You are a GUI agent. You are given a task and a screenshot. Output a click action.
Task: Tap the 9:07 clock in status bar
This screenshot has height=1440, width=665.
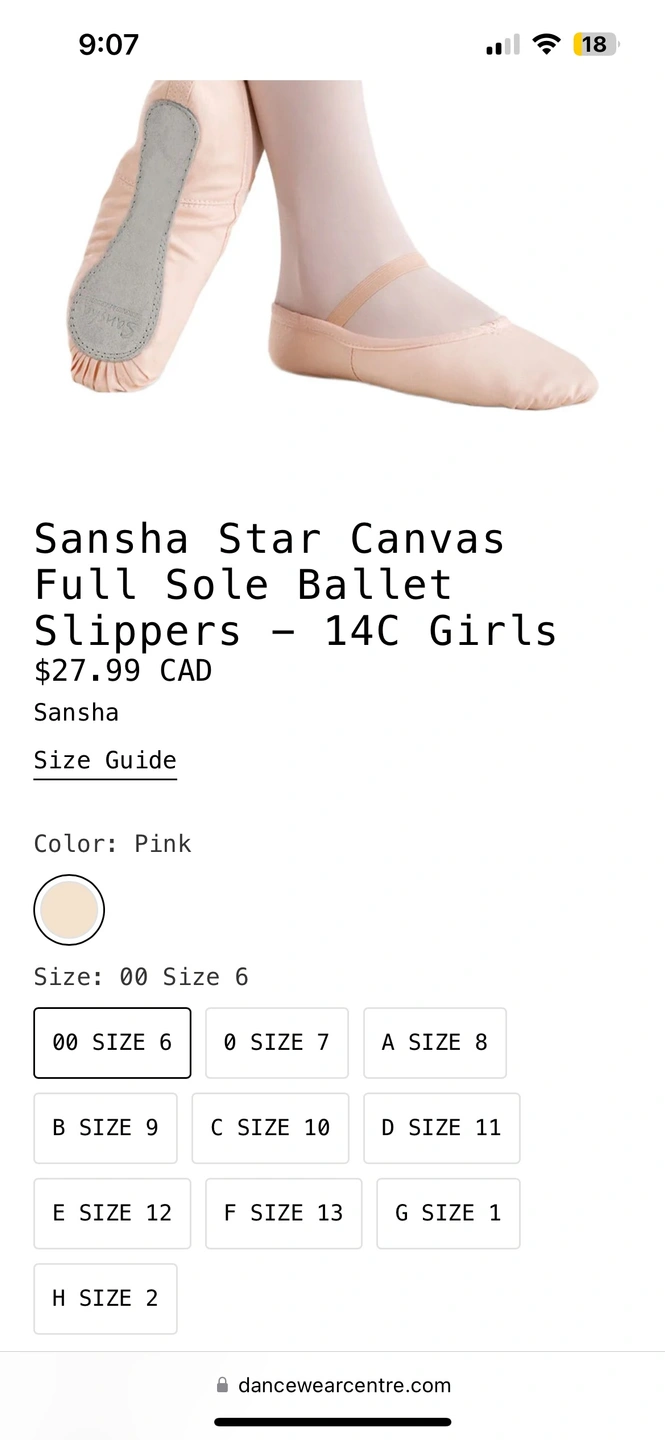tap(108, 45)
